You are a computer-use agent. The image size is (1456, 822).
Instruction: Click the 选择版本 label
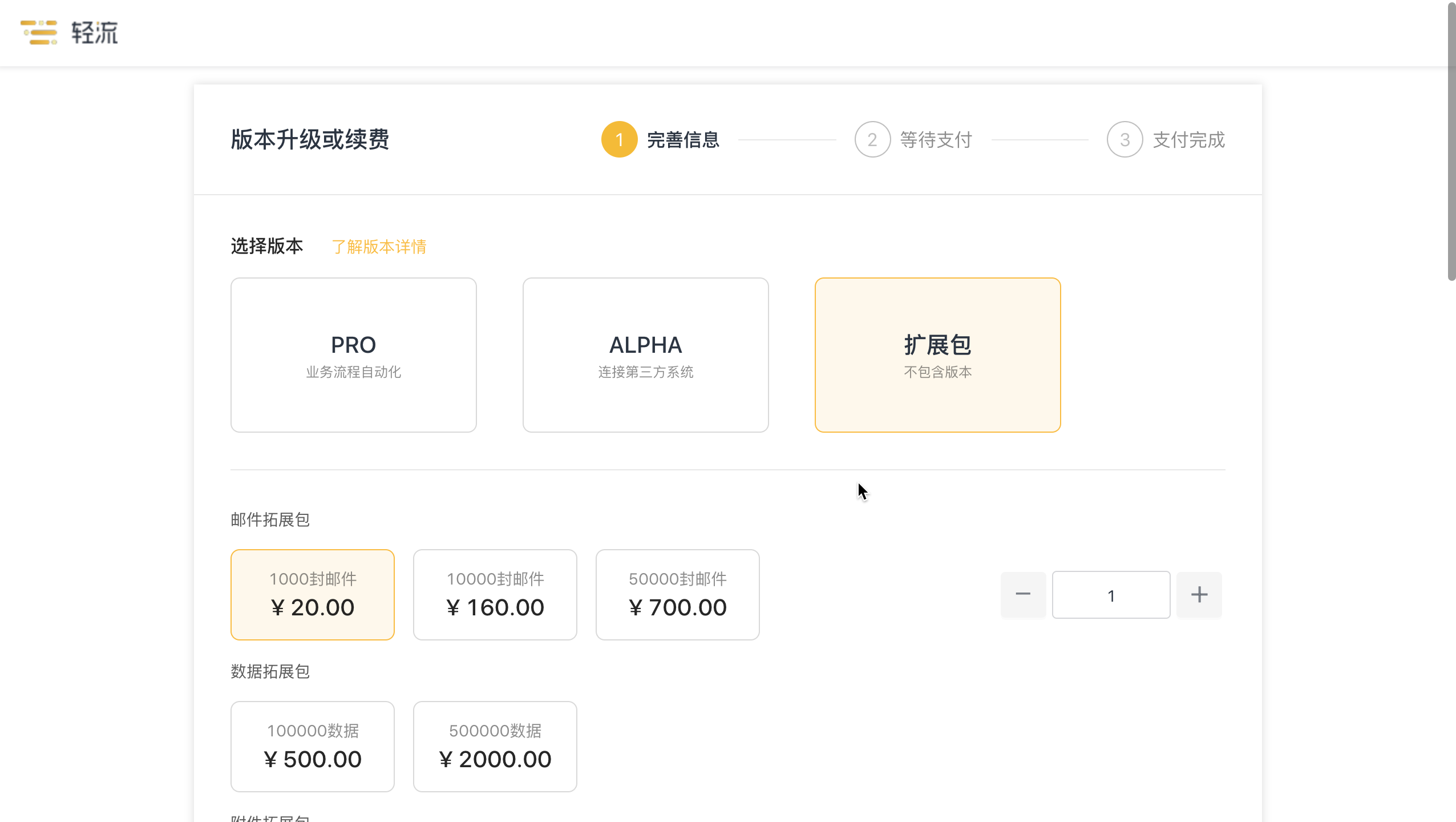(266, 246)
